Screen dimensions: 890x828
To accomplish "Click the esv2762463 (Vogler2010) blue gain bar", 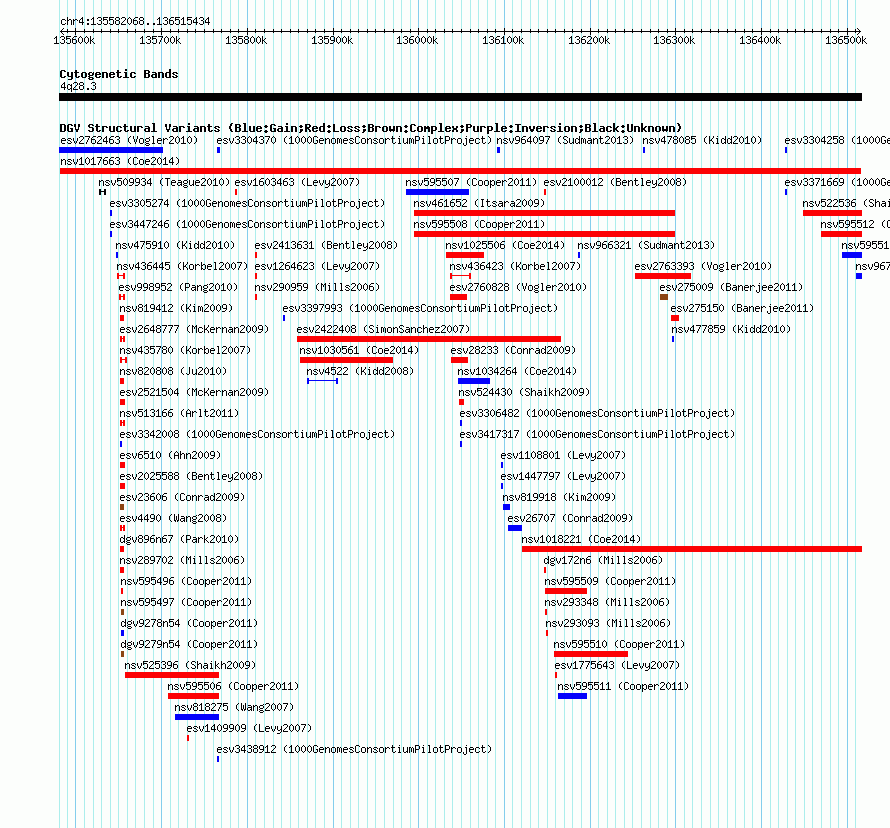I will click(111, 150).
